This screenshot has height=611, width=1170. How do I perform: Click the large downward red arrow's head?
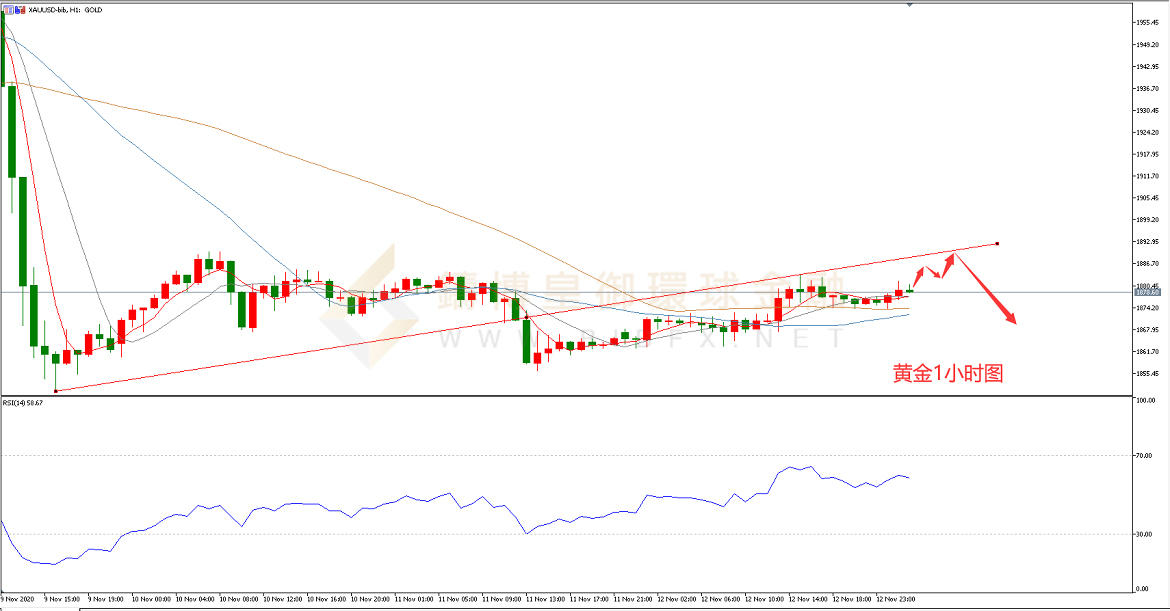[x=1014, y=321]
